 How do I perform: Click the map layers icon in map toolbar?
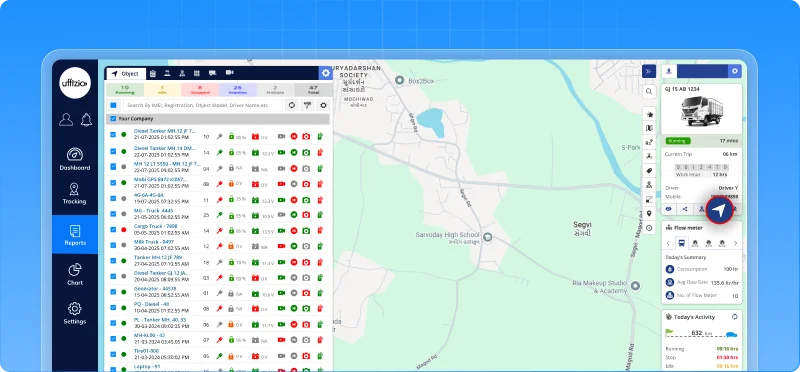coord(649,128)
